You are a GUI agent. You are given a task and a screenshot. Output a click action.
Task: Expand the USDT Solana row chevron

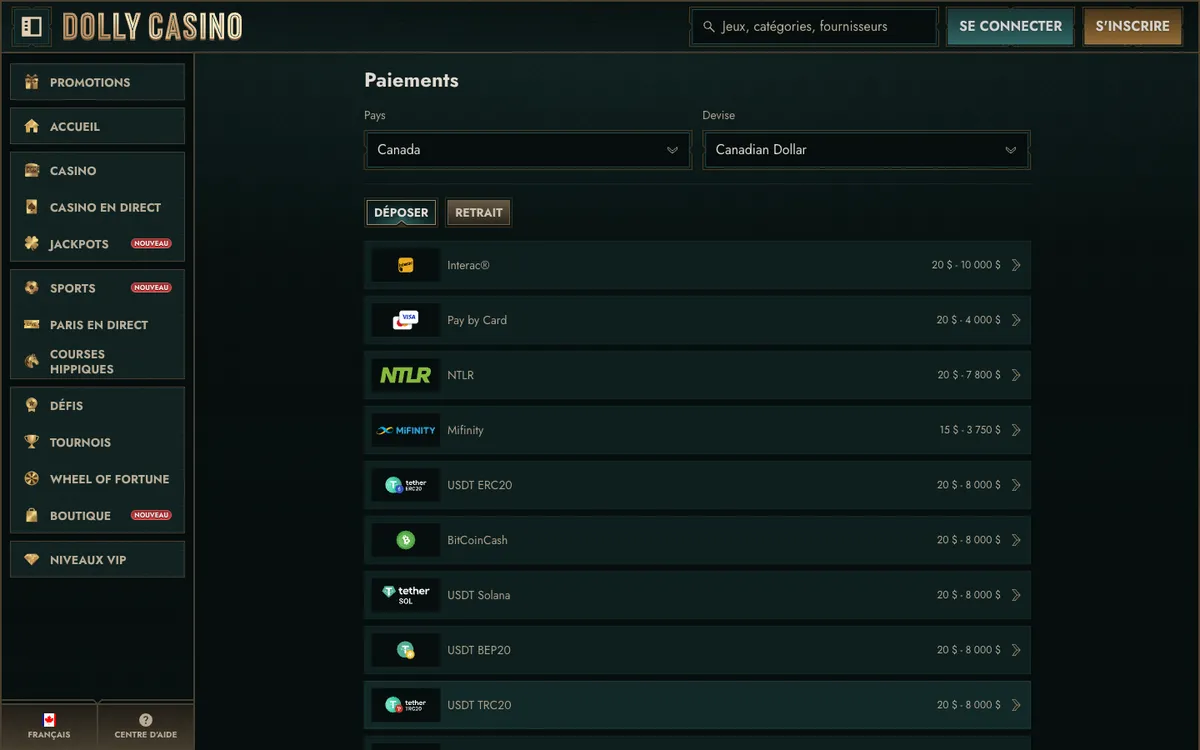pos(1016,595)
